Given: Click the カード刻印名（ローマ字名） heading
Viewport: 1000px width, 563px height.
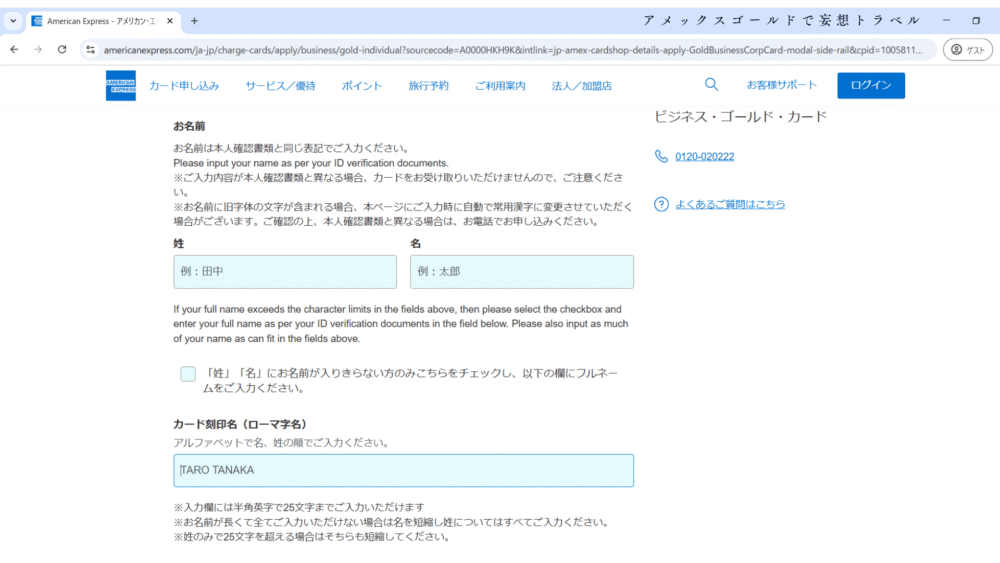Looking at the screenshot, I should click(x=242, y=424).
